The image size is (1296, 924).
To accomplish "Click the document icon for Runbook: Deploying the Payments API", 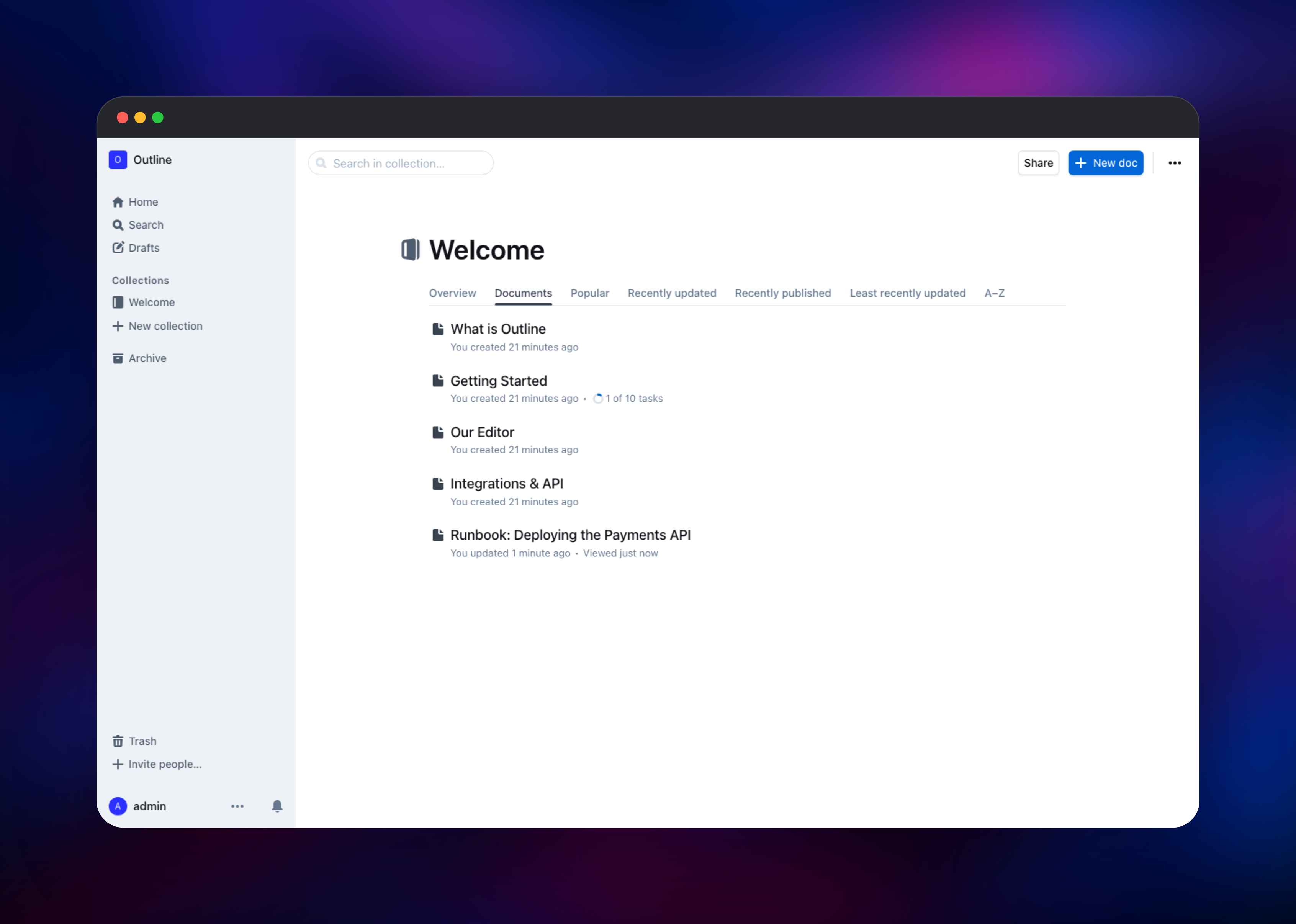I will click(x=438, y=535).
